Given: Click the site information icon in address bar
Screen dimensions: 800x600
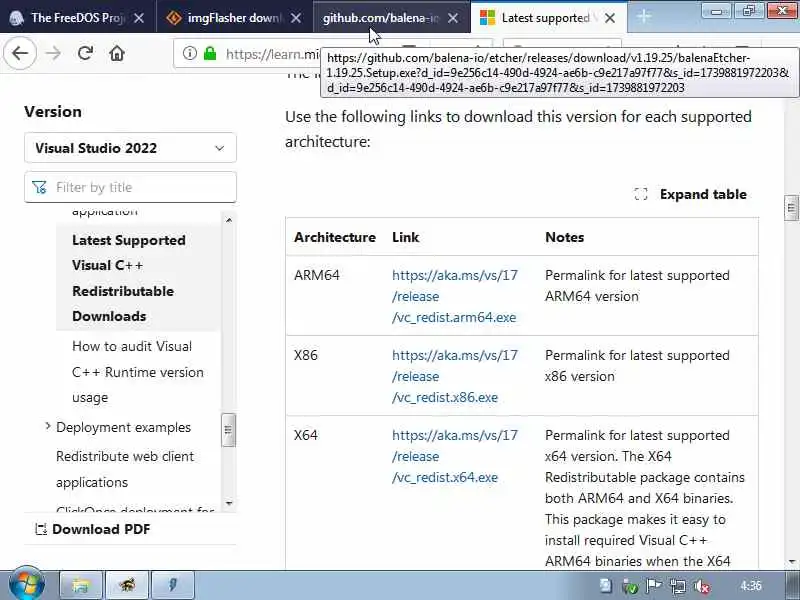Looking at the screenshot, I should (x=189, y=53).
